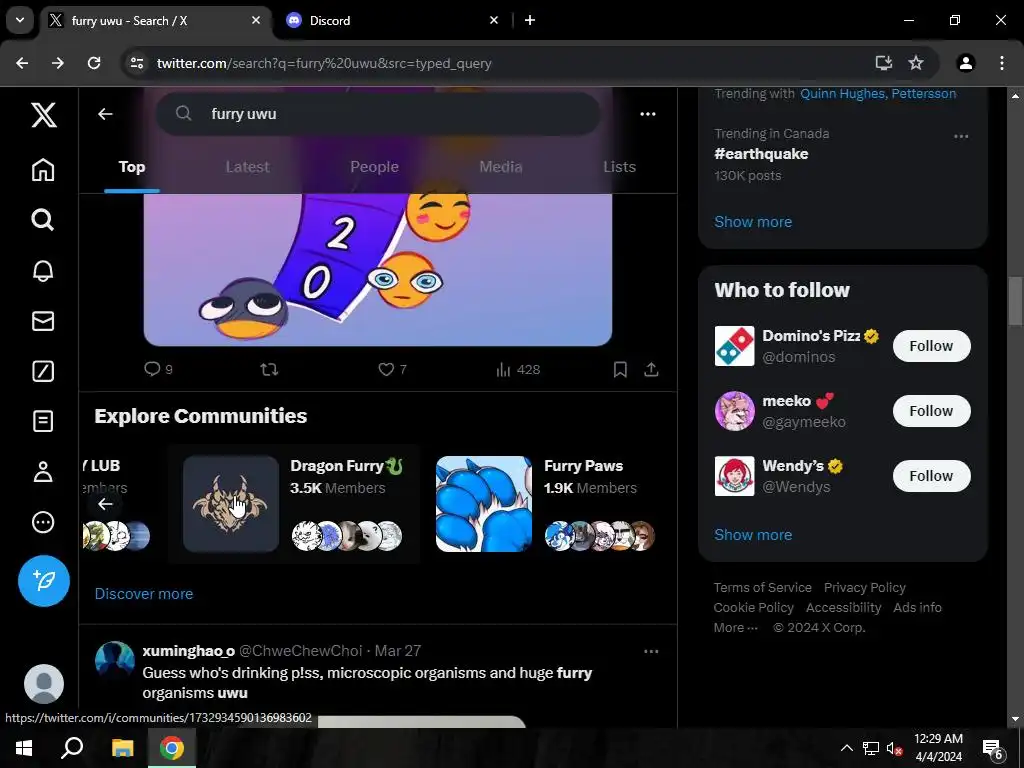Click Quinn Hughes, Pettersson trending link
This screenshot has width=1024, height=768.
(x=878, y=93)
